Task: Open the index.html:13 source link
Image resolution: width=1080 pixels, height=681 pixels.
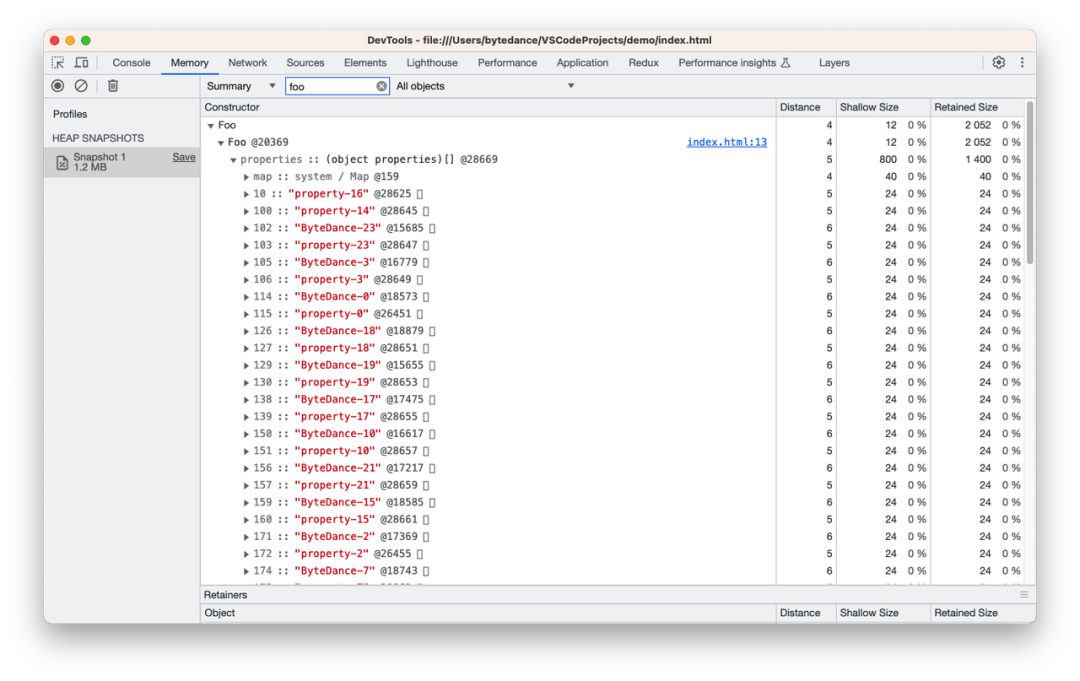Action: (727, 143)
